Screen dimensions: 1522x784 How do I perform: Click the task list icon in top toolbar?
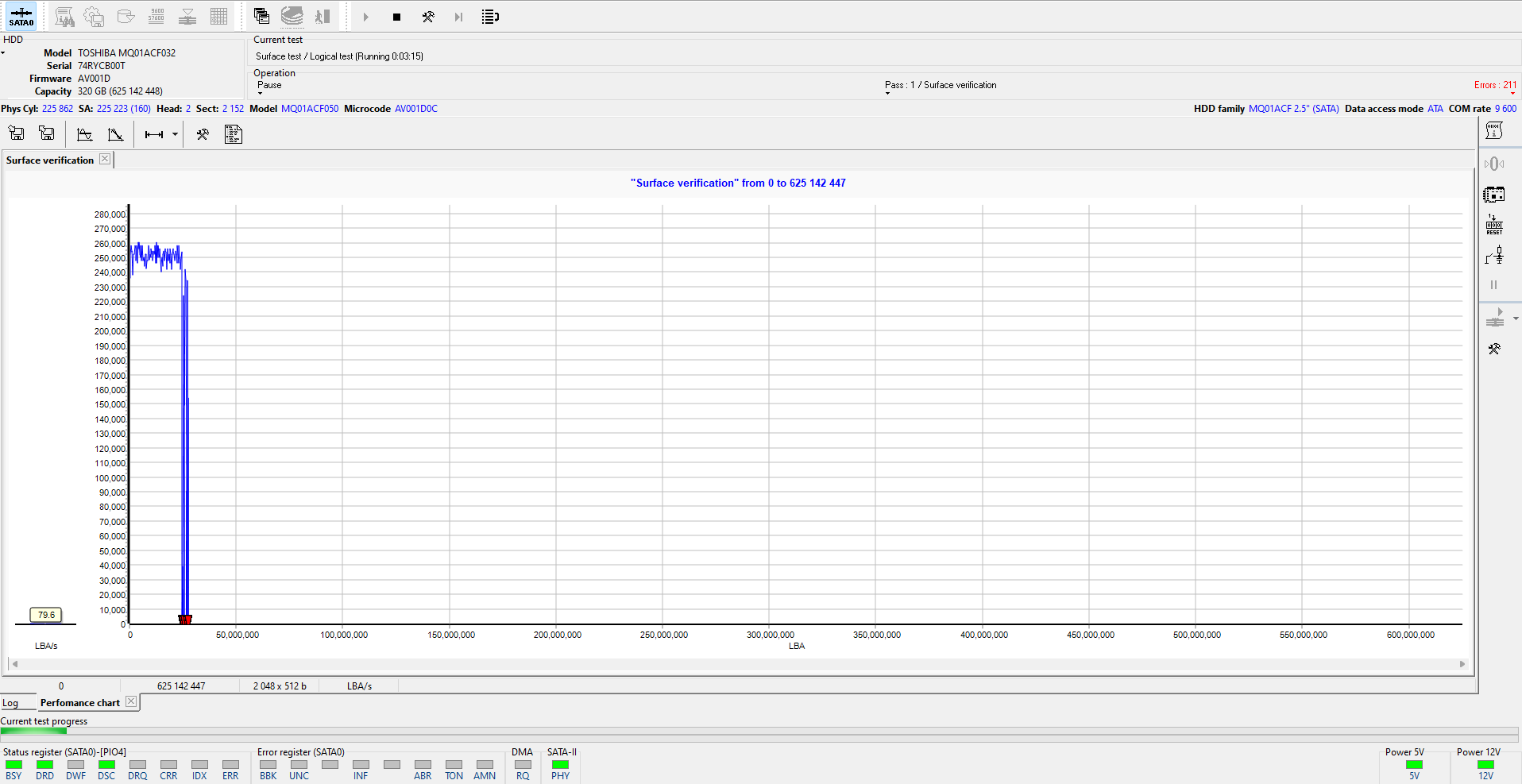pyautogui.click(x=490, y=17)
